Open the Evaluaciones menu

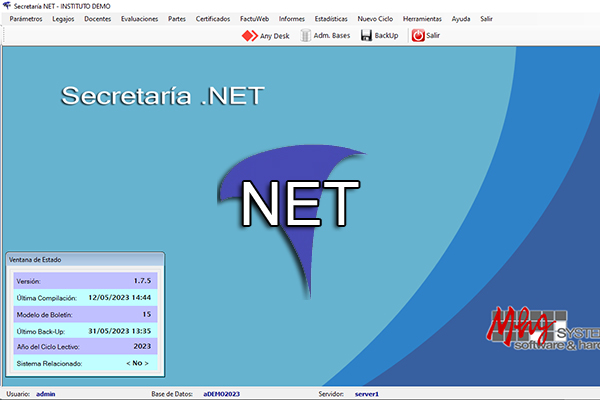[x=139, y=19]
